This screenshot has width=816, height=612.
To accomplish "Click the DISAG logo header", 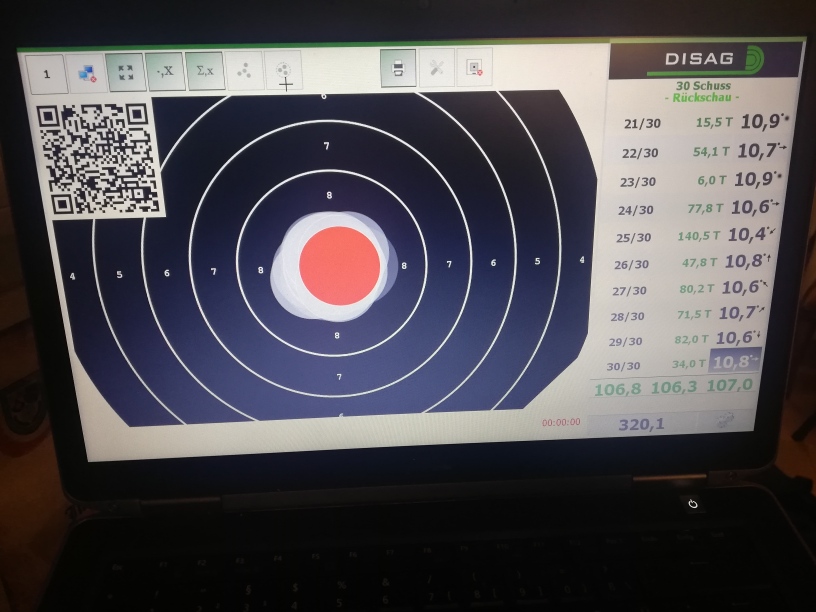I will pyautogui.click(x=706, y=59).
